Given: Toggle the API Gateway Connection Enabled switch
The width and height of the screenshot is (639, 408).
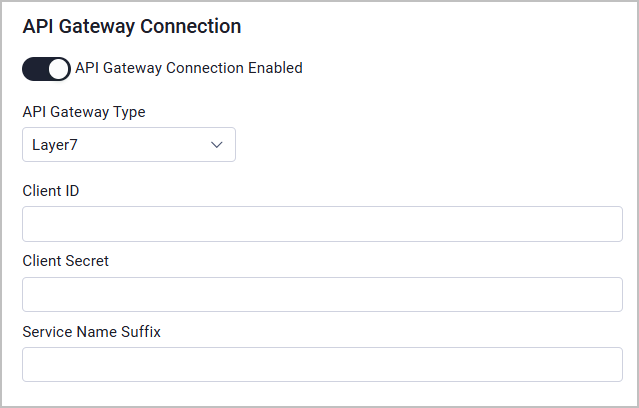Looking at the screenshot, I should tap(46, 69).
